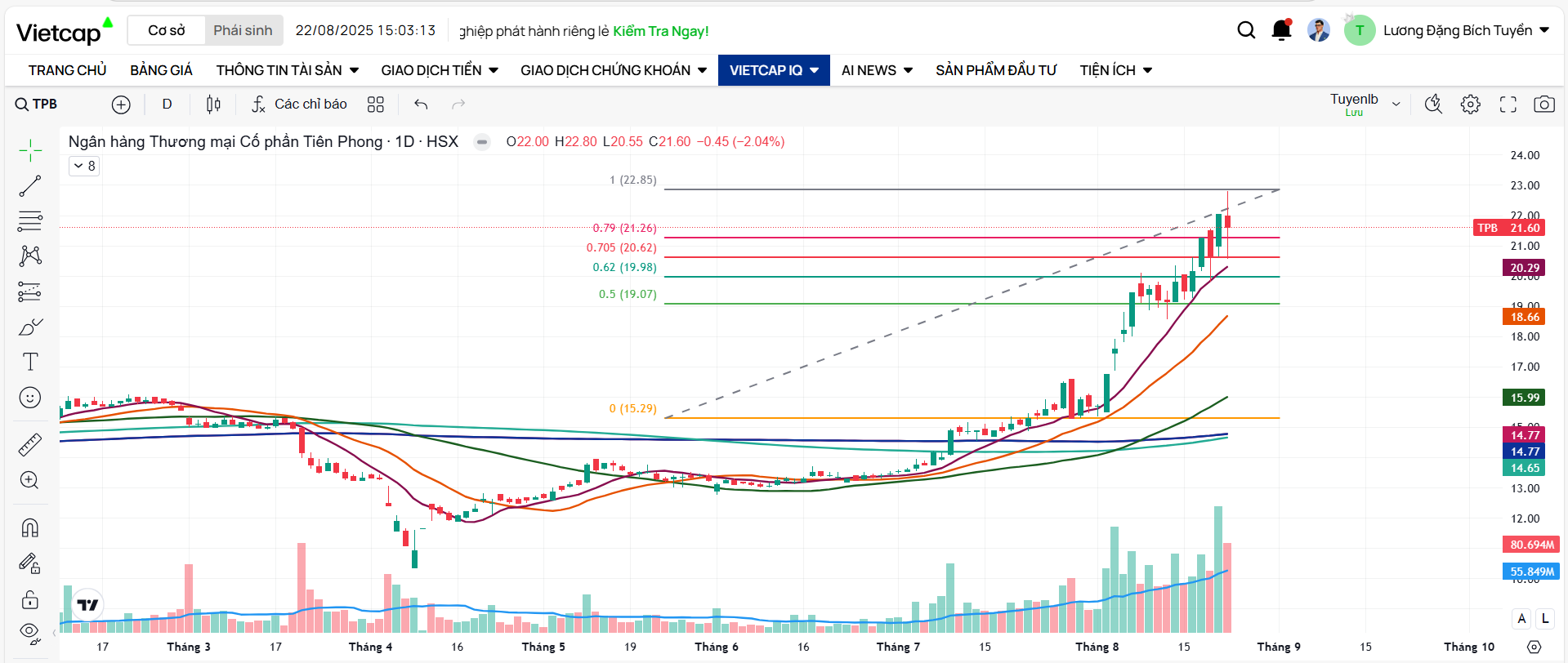Open TPB symbol search box
The width and height of the screenshot is (1568, 663).
coord(38,105)
